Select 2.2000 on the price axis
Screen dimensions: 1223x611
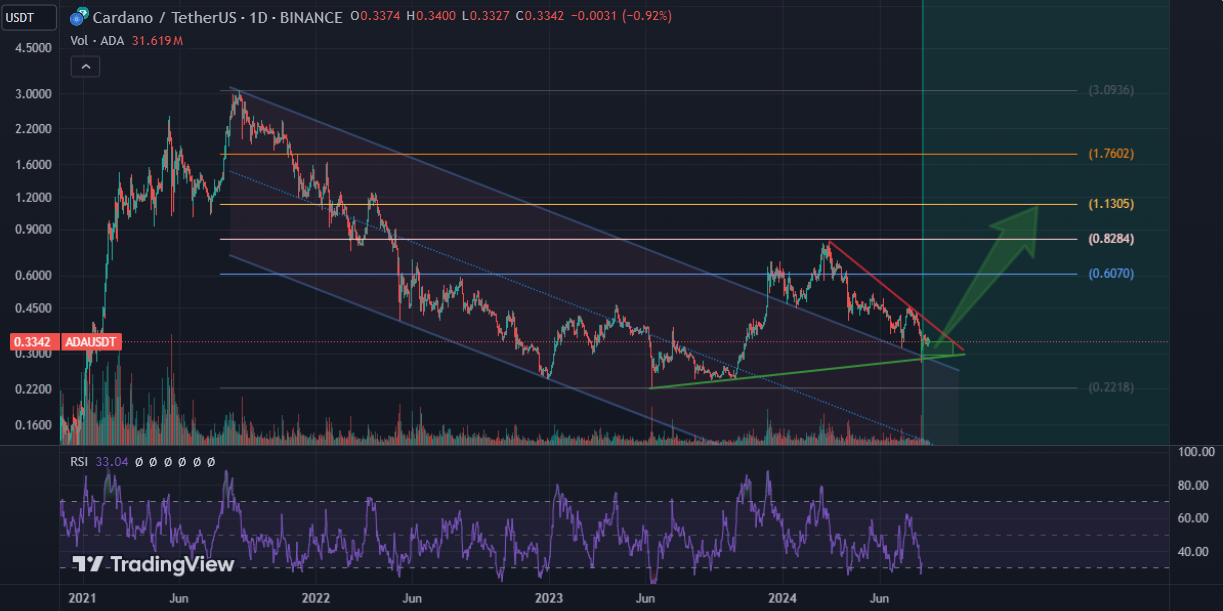tap(34, 129)
